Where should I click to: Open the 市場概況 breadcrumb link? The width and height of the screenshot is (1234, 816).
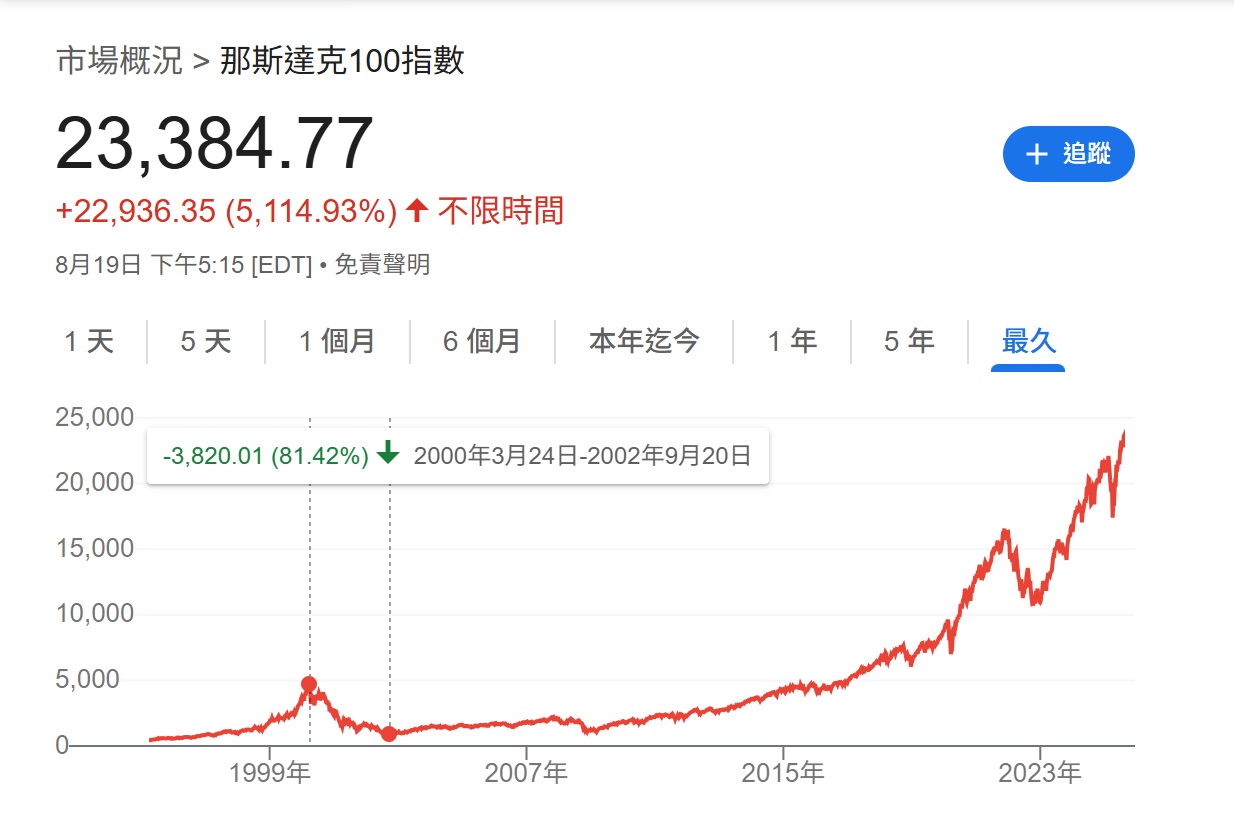[x=119, y=61]
